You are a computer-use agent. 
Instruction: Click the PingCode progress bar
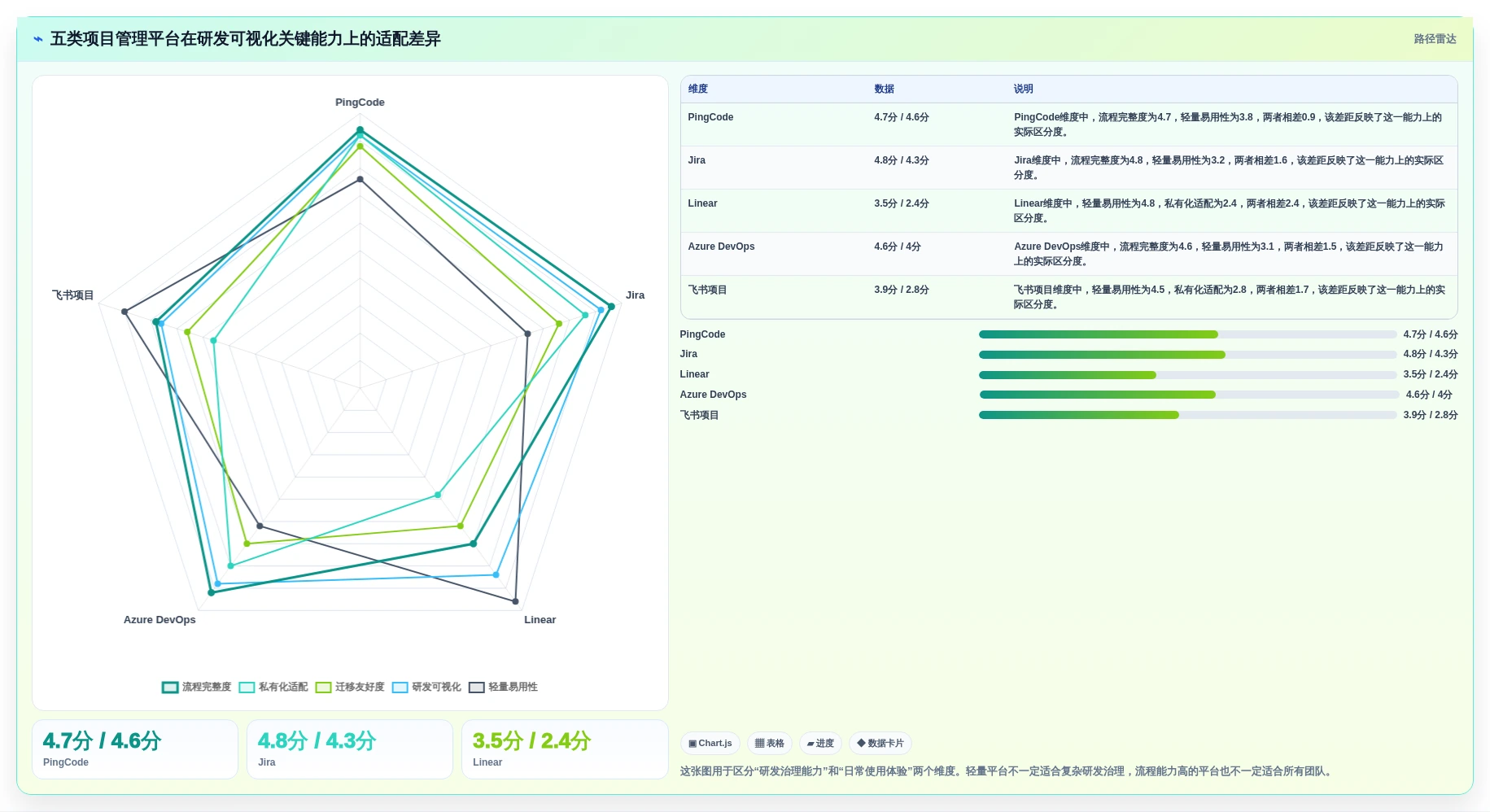click(x=1187, y=334)
